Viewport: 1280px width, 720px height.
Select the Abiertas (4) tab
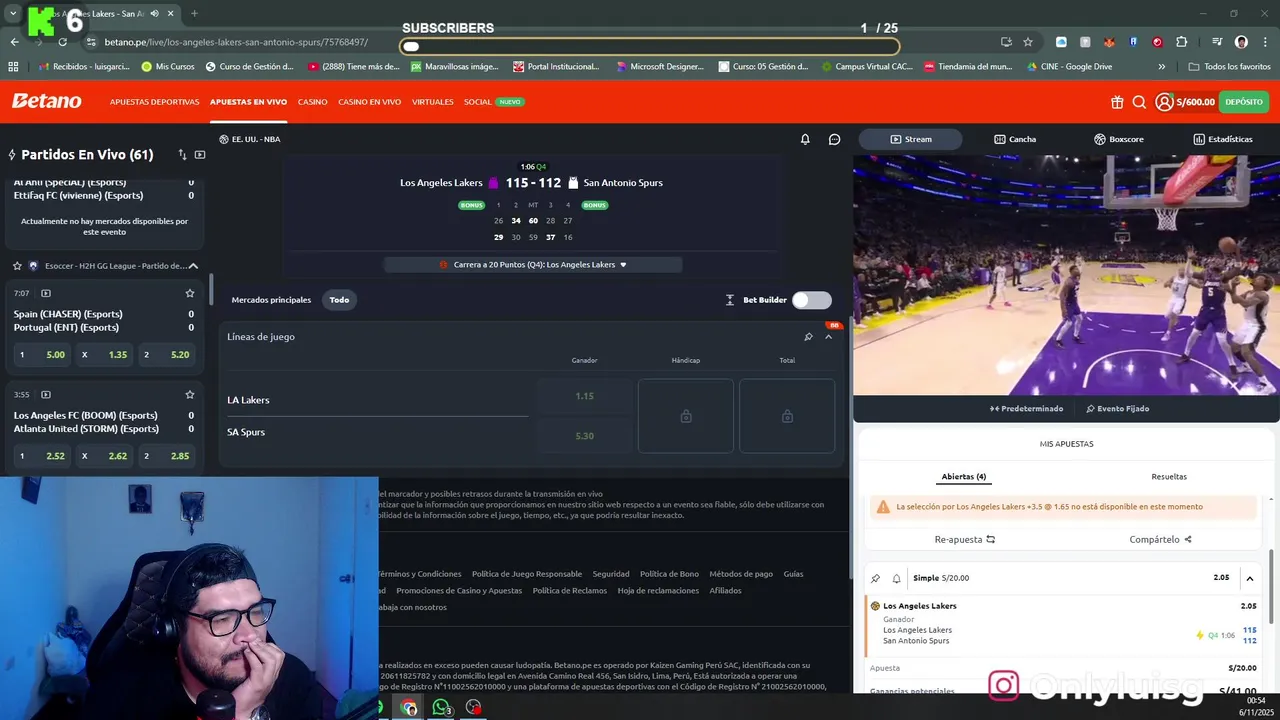(964, 477)
